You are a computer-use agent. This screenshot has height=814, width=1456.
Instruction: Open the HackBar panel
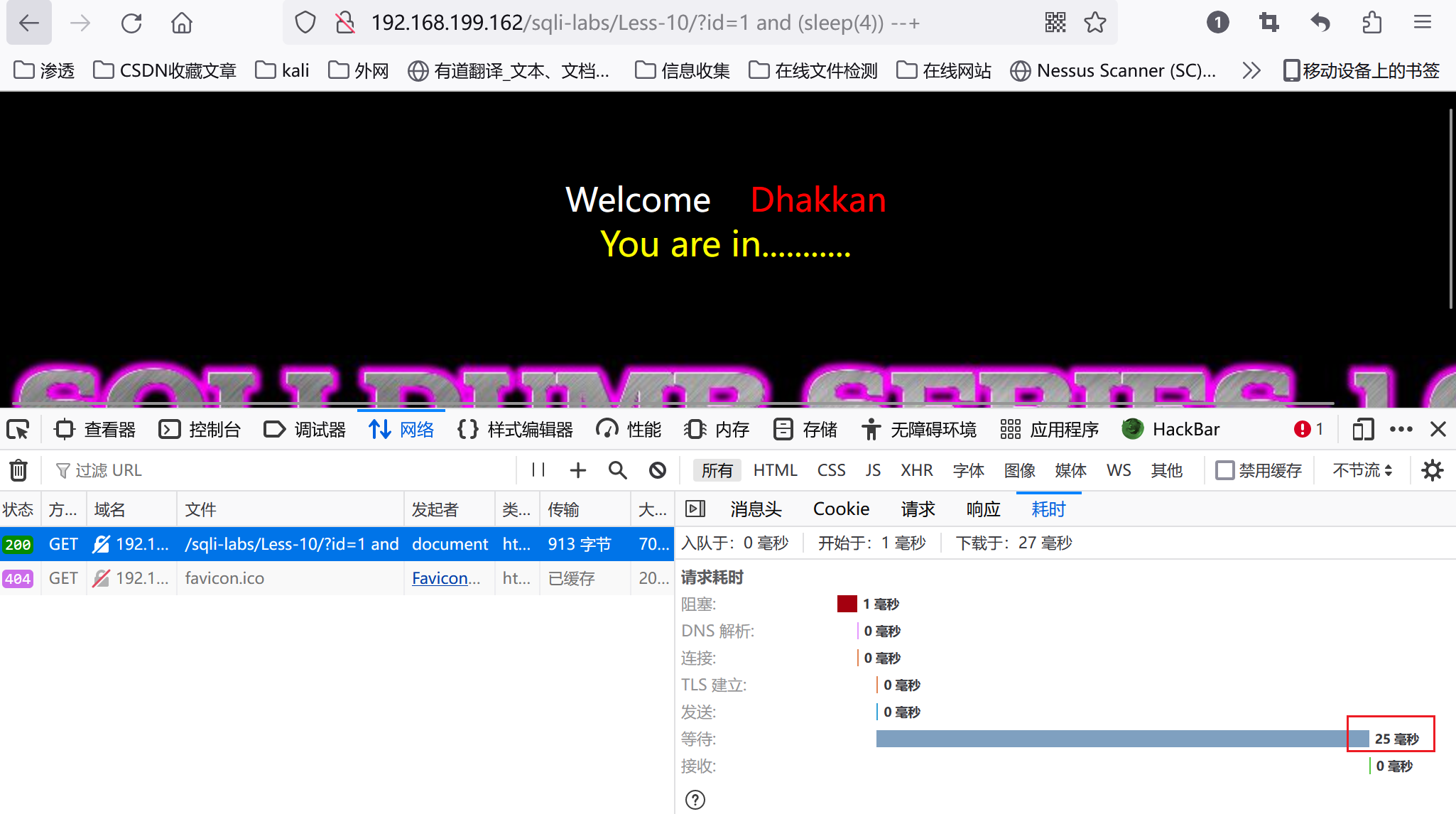[1170, 429]
